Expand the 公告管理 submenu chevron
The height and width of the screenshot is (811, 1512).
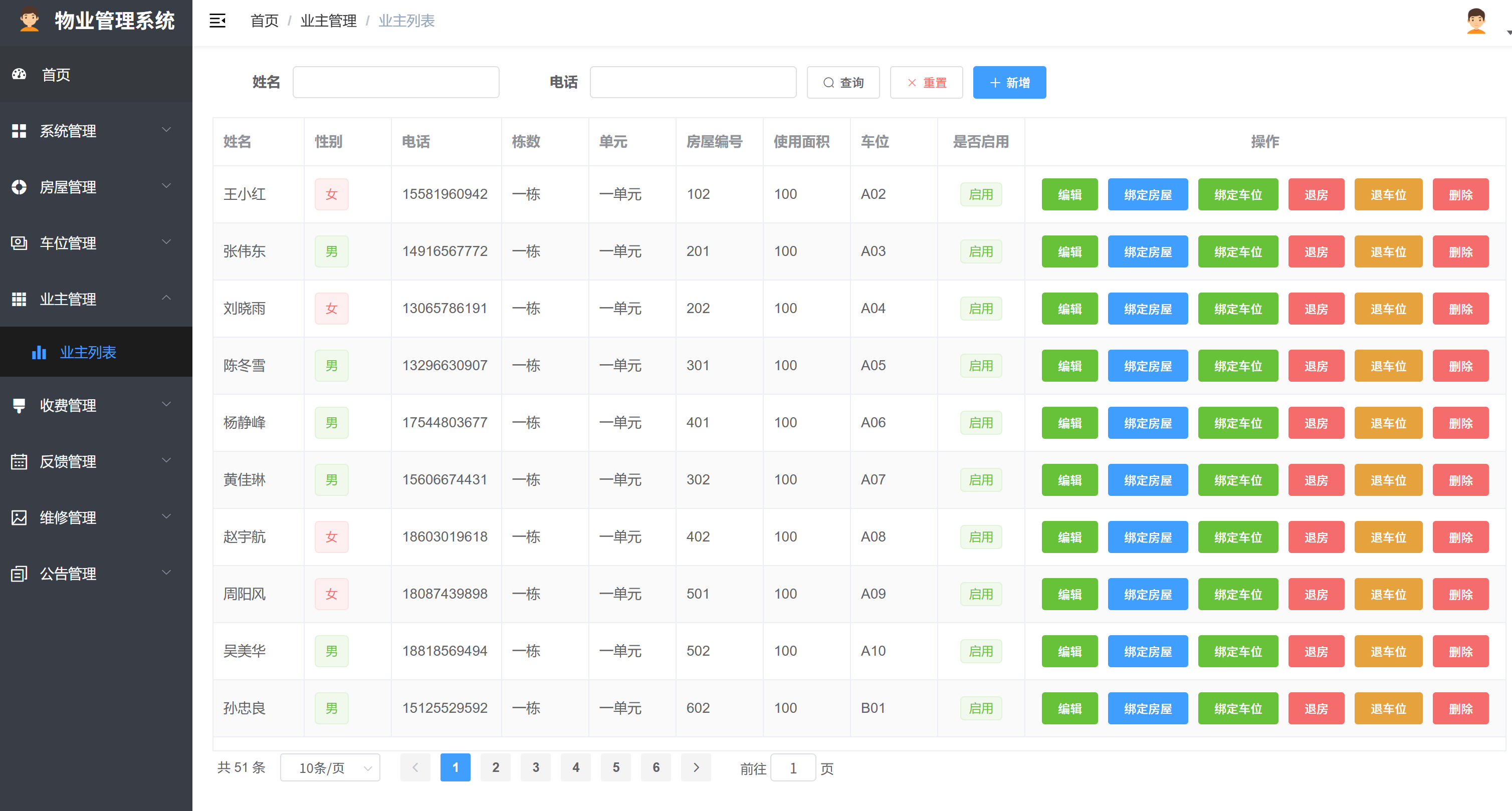(167, 573)
